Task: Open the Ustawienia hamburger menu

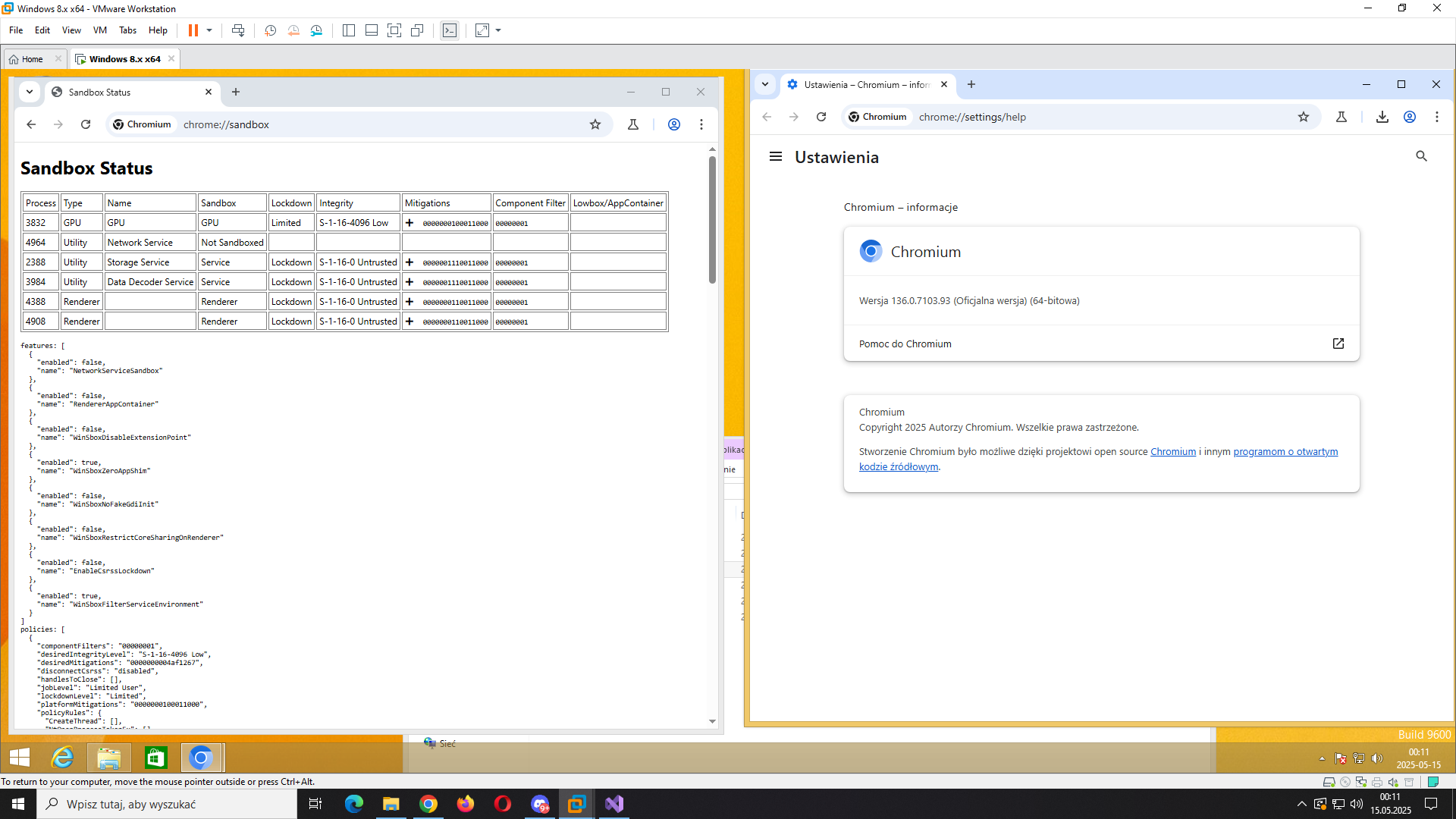Action: pyautogui.click(x=775, y=157)
